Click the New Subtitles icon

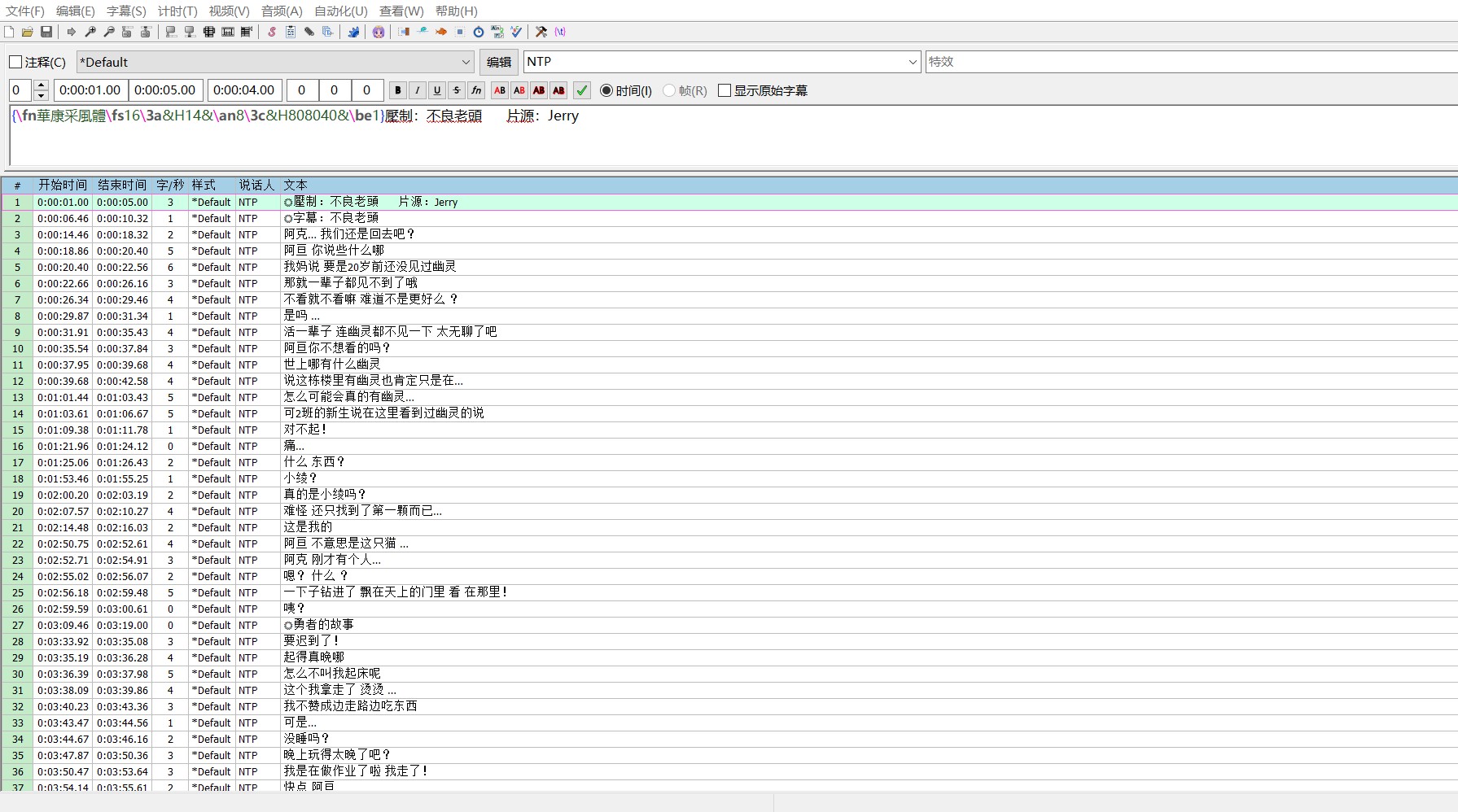click(9, 32)
